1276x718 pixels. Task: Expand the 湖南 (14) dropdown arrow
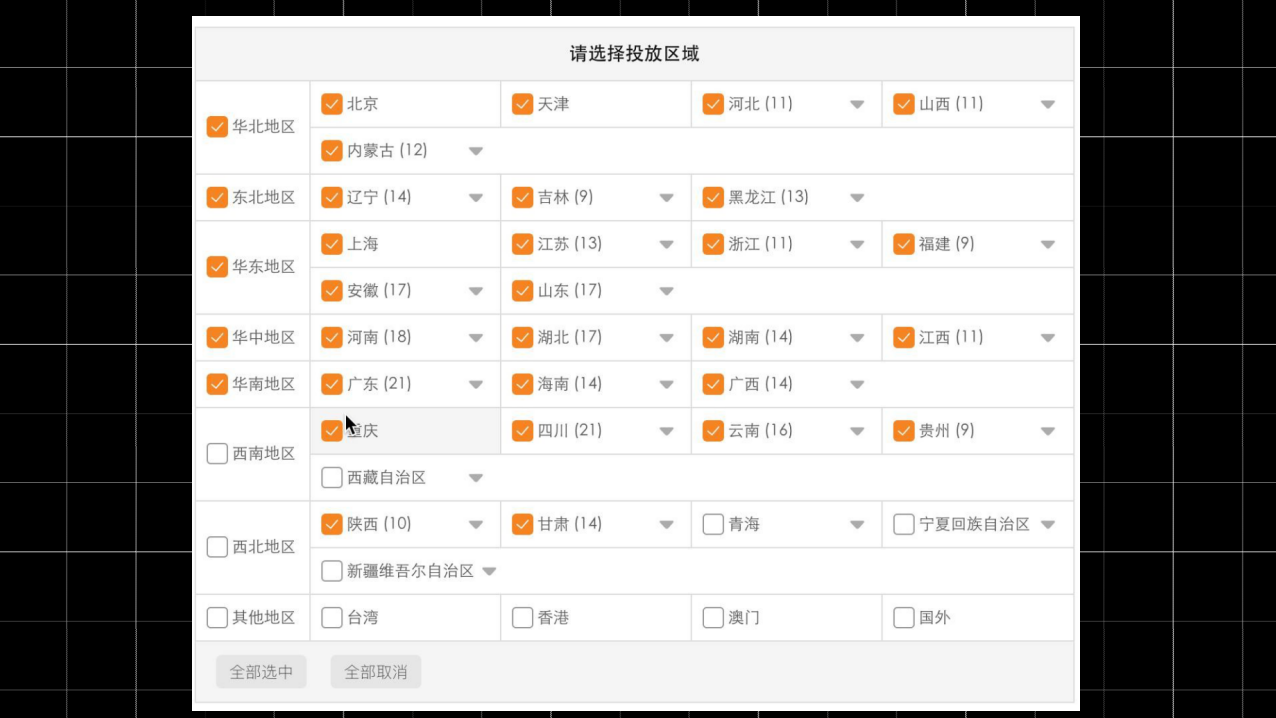click(857, 338)
